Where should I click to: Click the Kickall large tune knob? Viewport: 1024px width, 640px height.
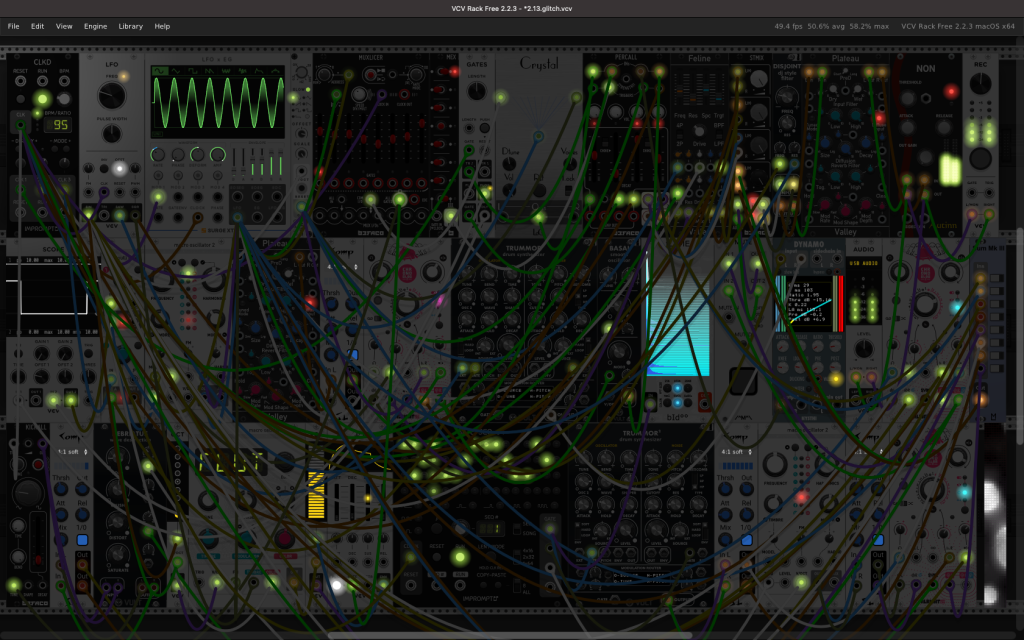28,493
